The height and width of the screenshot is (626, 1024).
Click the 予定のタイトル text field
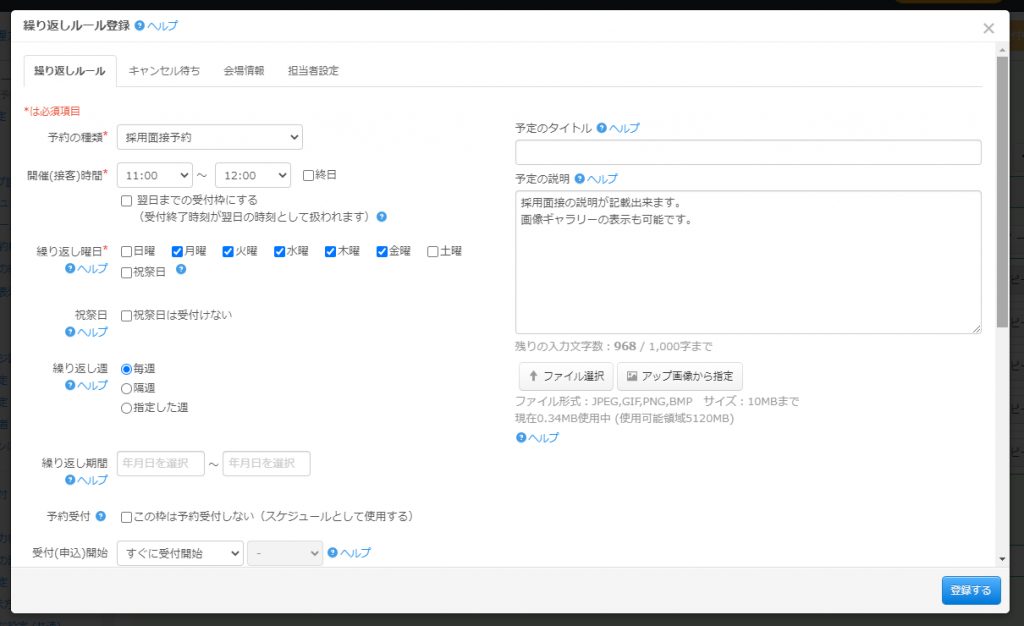click(748, 152)
